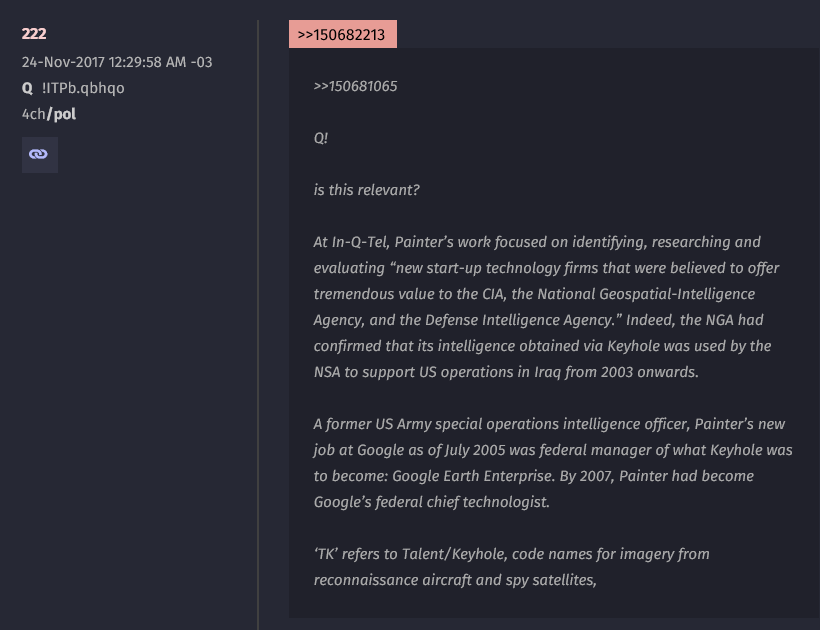The width and height of the screenshot is (820, 630).
Task: Open the 4ch/pol board label
Action: point(49,114)
